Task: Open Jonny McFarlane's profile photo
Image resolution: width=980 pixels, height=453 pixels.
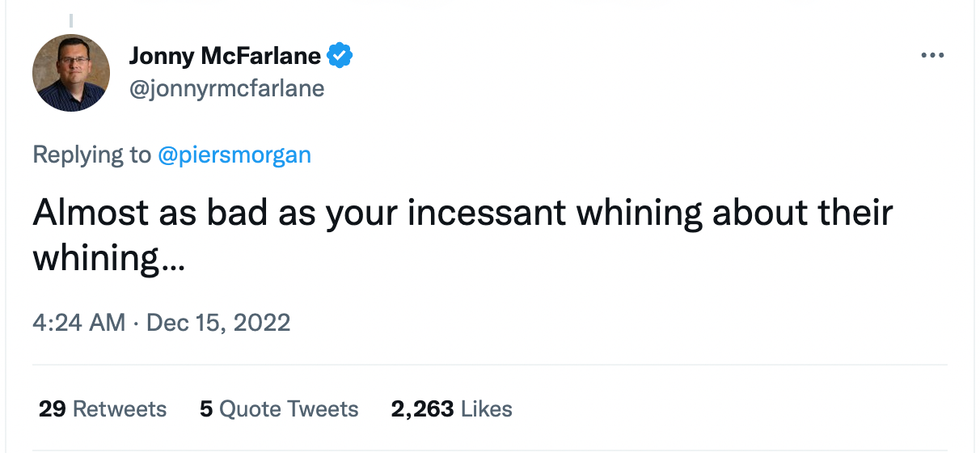Action: [x=71, y=72]
